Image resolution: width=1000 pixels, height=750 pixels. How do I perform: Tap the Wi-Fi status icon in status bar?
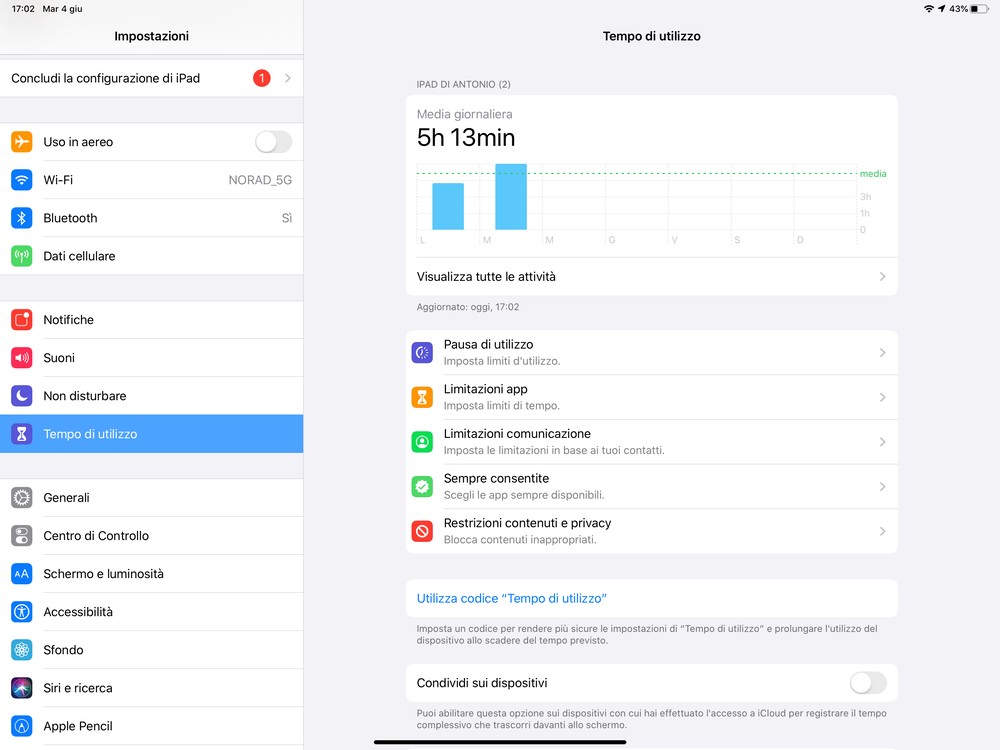pos(929,9)
